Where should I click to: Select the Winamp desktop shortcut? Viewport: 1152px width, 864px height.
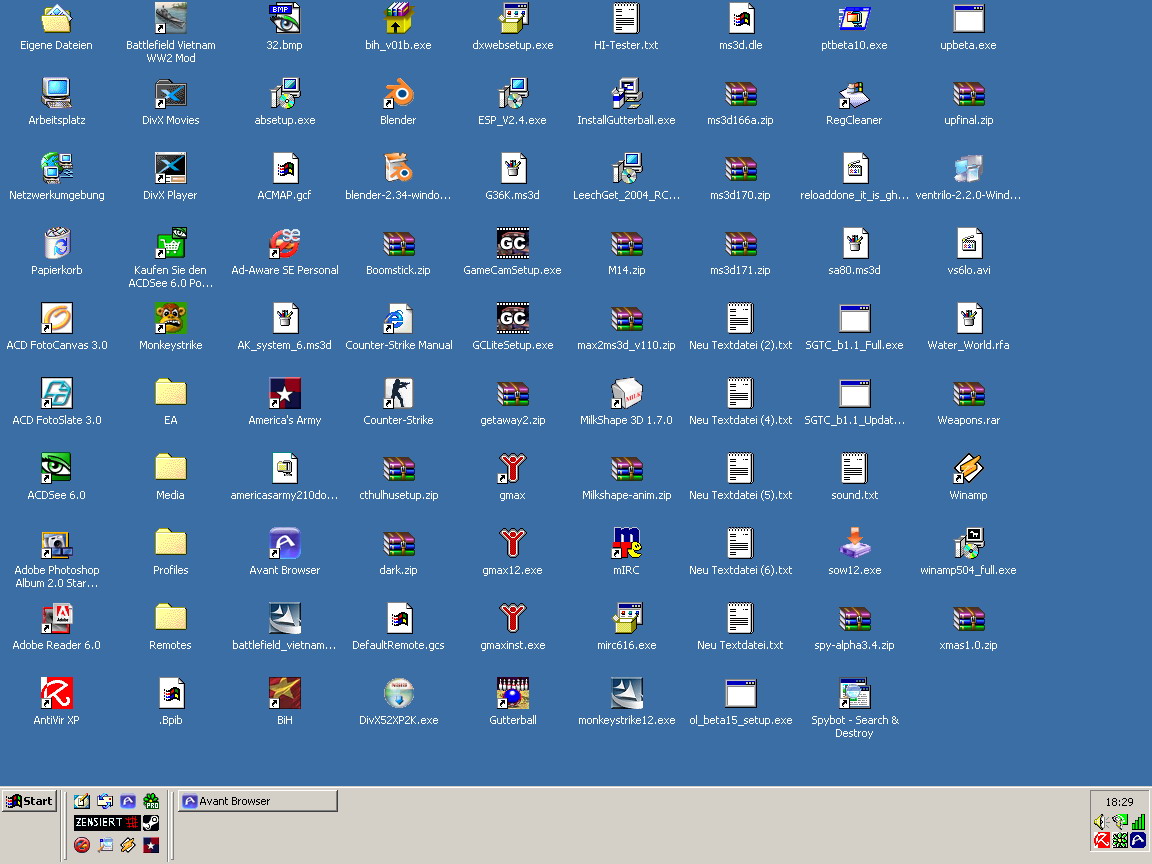click(x=968, y=470)
